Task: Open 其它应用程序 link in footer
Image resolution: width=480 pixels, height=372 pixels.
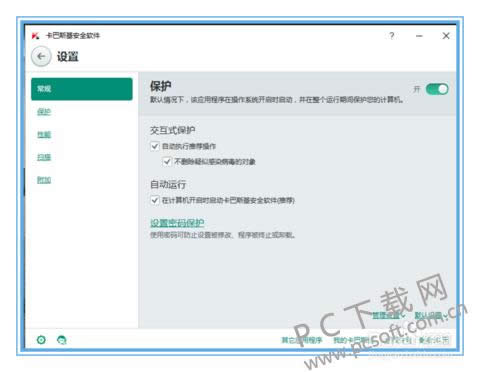Action: [302, 340]
